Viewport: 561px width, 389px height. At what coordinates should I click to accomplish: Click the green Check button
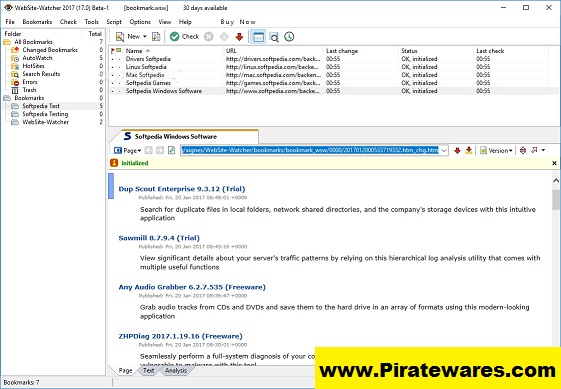(x=184, y=37)
